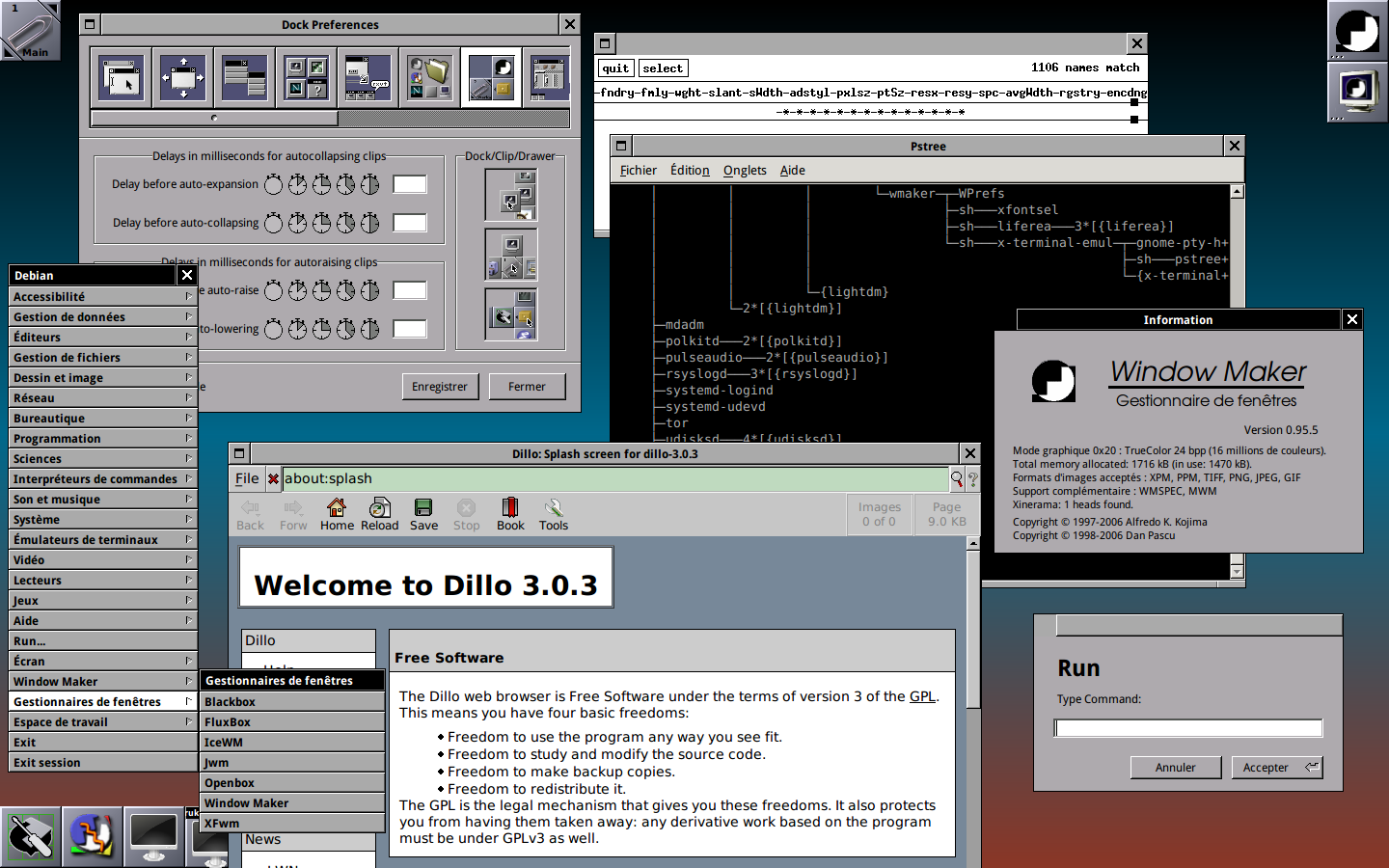The width and height of the screenshot is (1389, 868).
Task: Toggle the middle Dock/Clip/Drawer option button
Action: (x=510, y=255)
